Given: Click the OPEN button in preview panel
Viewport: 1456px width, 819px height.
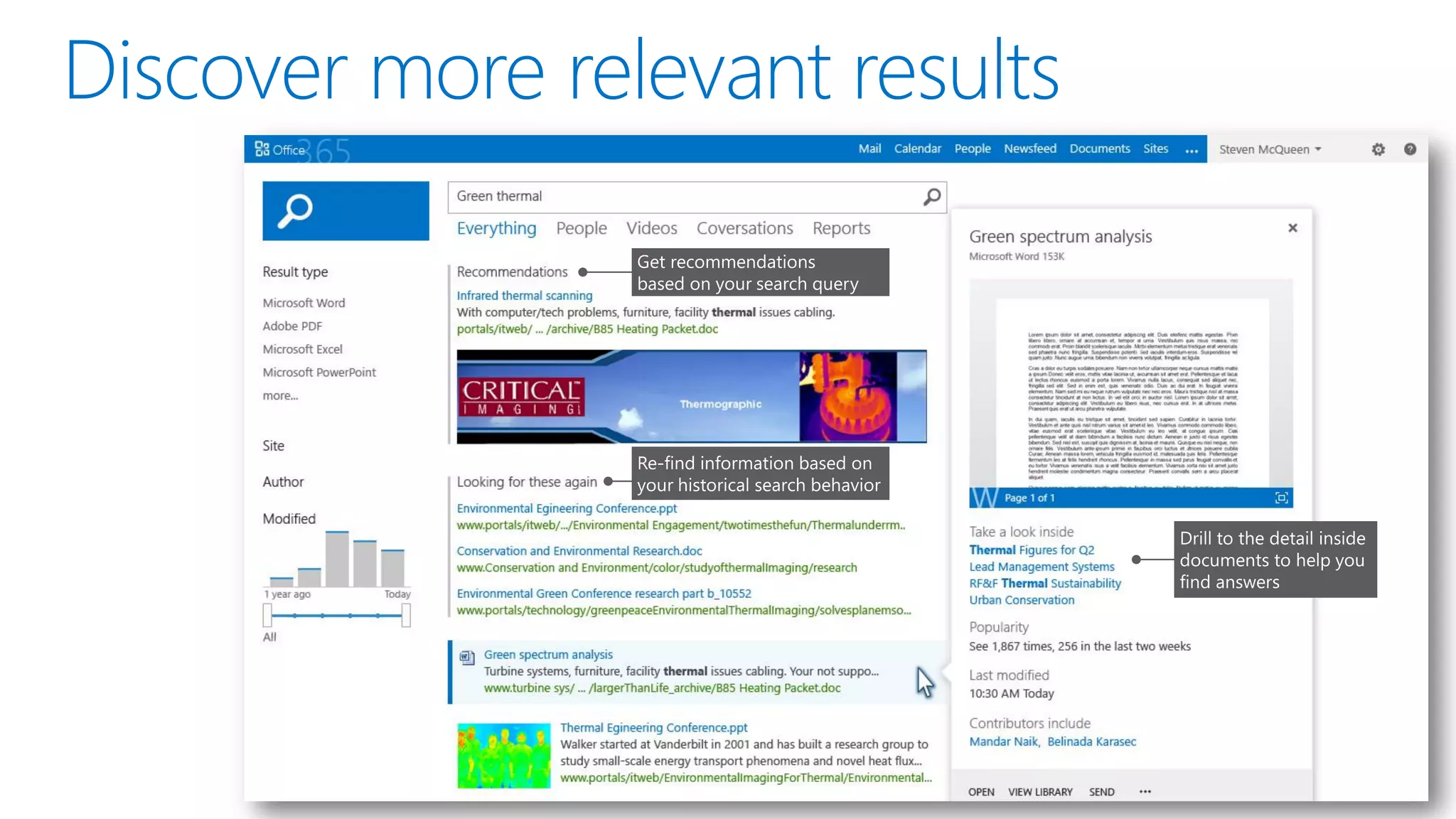Looking at the screenshot, I should tap(980, 791).
